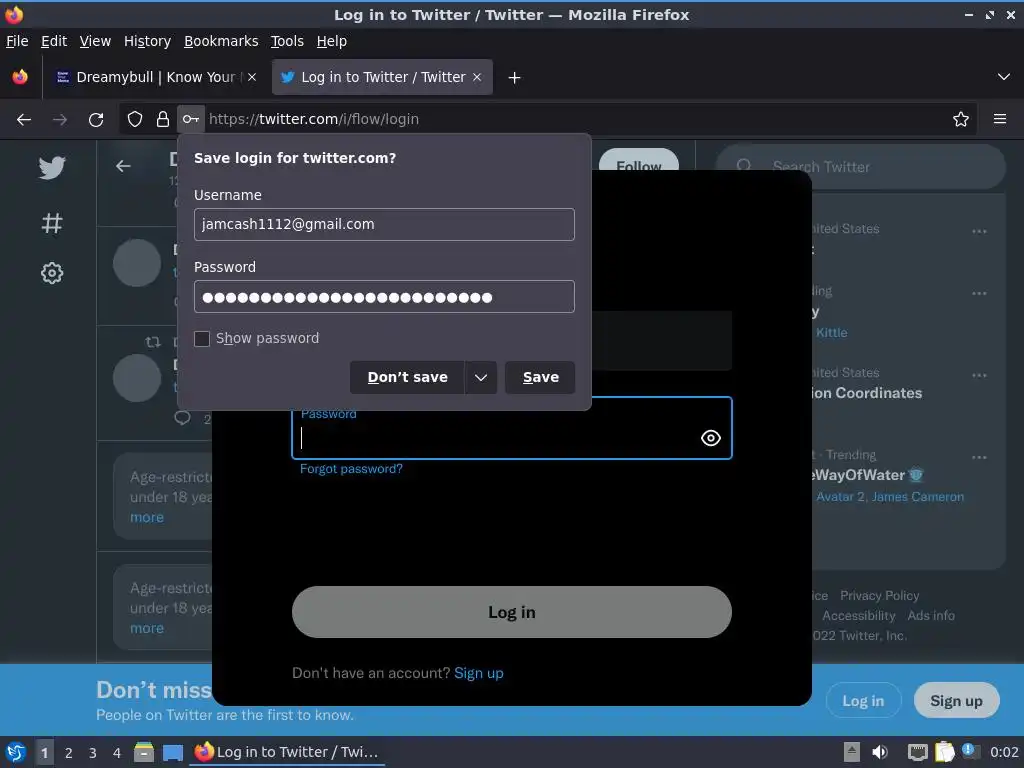
Task: Click the Search Twitter box
Action: (x=861, y=167)
